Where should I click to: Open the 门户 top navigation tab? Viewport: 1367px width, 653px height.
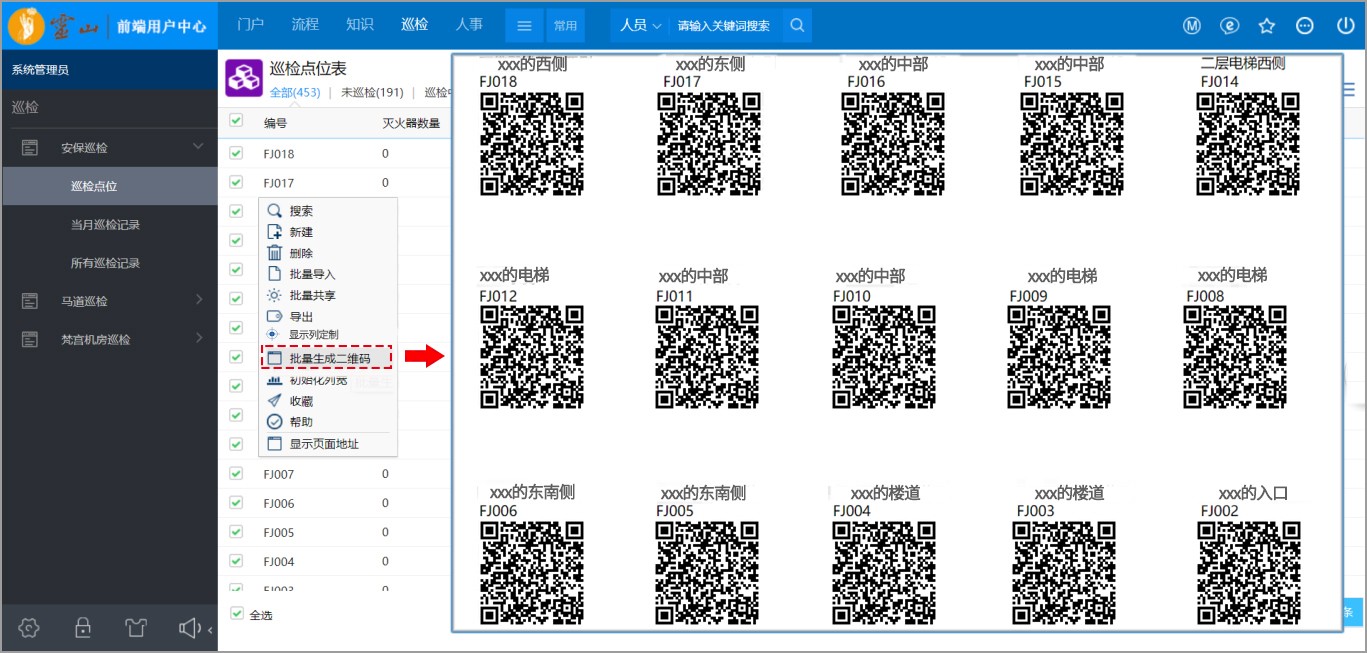(250, 25)
